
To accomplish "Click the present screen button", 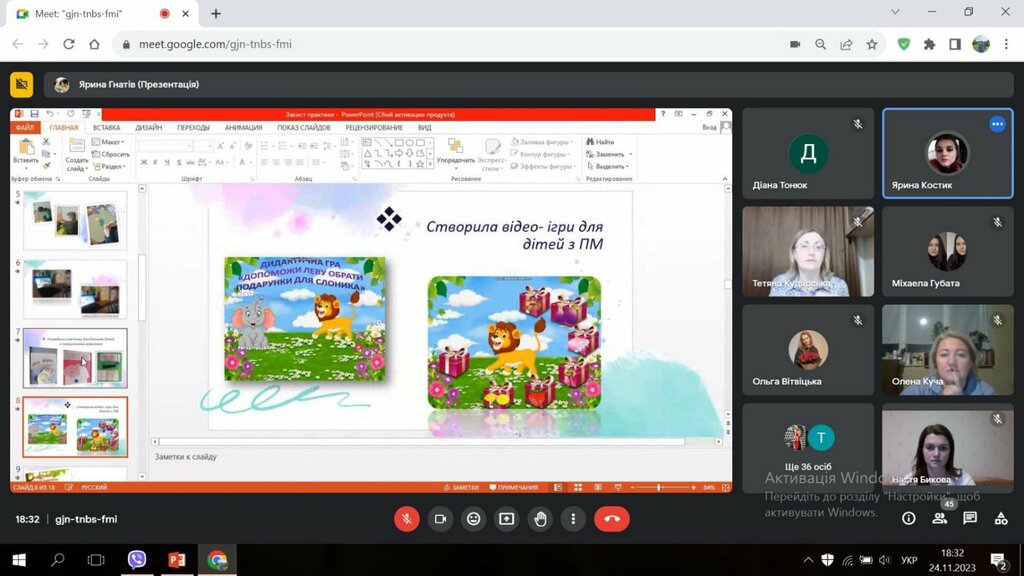I will (507, 519).
